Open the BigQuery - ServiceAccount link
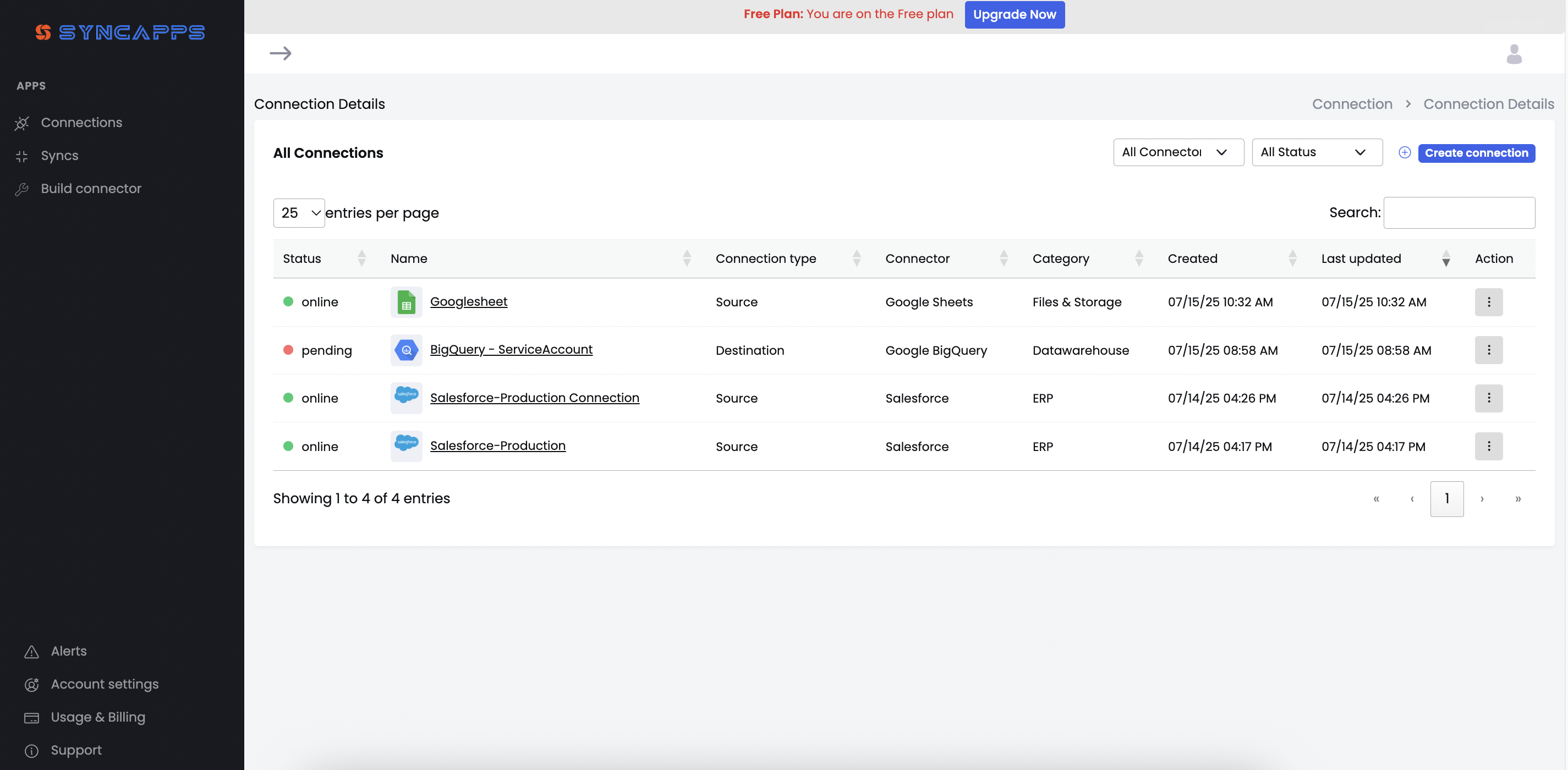 click(511, 349)
